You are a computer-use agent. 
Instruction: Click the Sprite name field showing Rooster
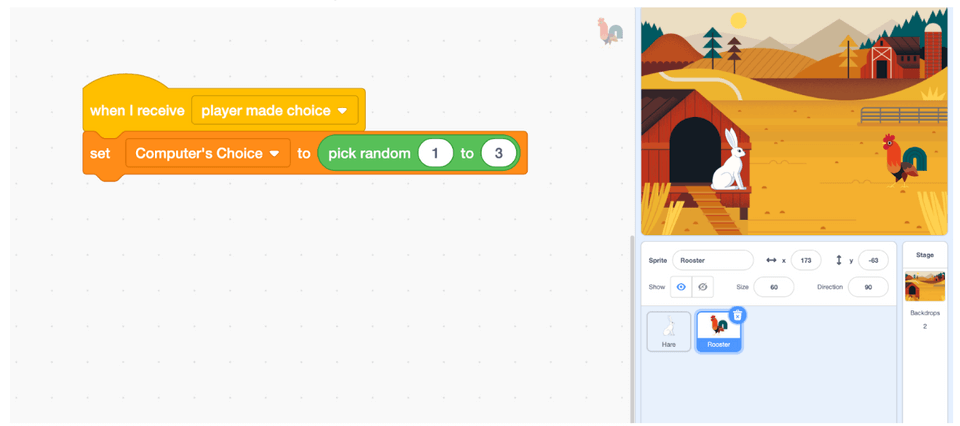tap(713, 260)
